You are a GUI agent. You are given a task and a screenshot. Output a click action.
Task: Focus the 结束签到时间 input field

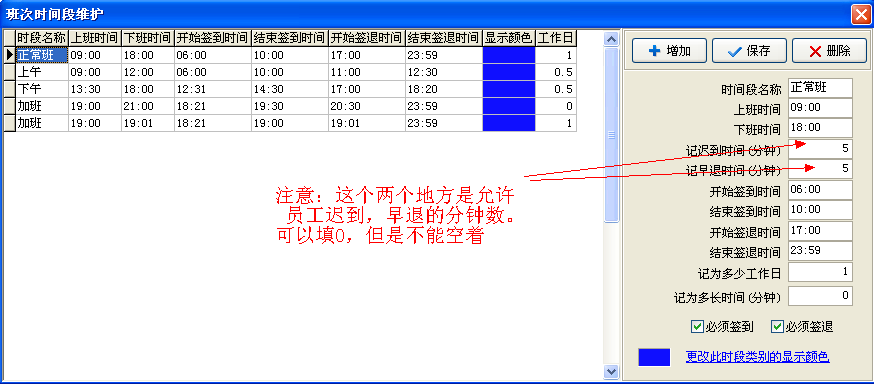point(820,210)
